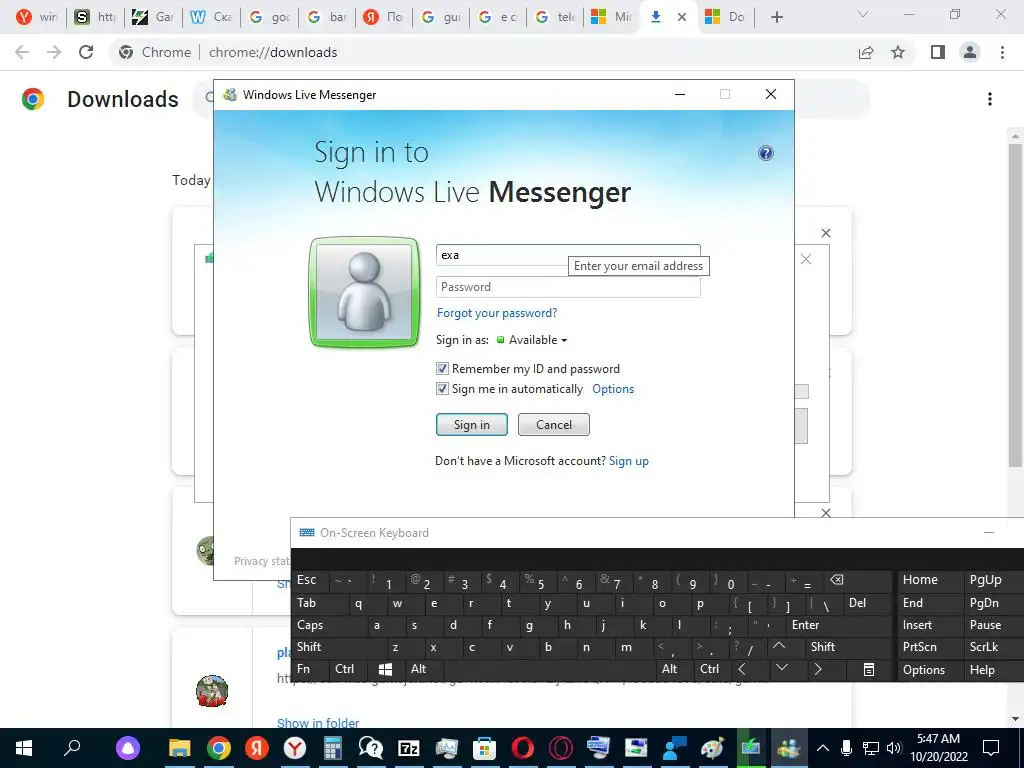
Task: Bookmark this page with the star icon
Action: click(898, 52)
